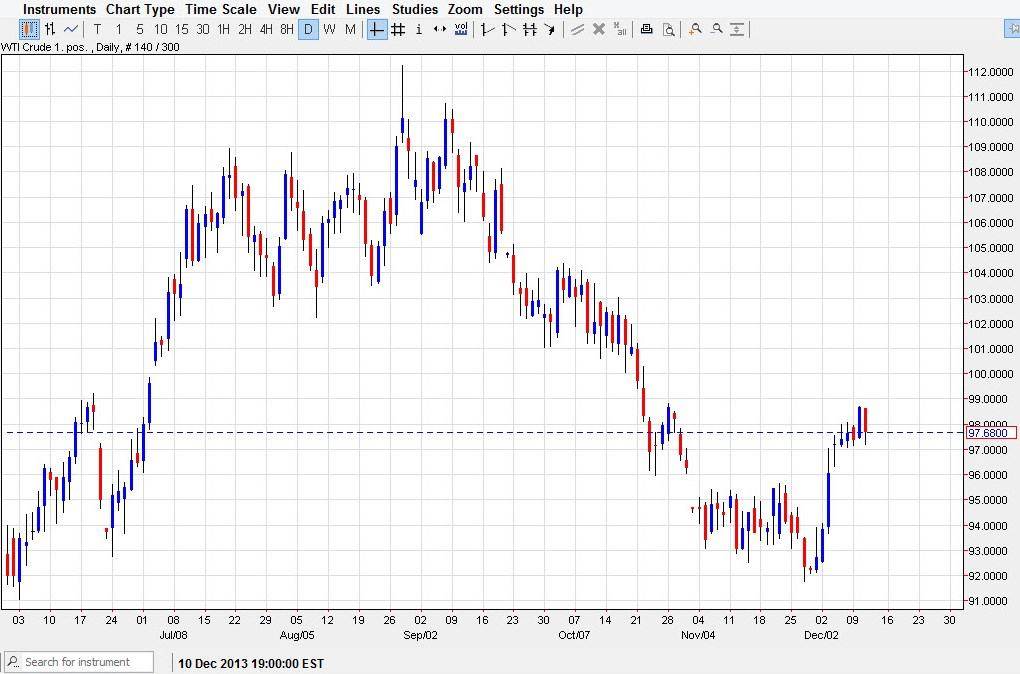
Task: Click the print chart icon
Action: pyautogui.click(x=647, y=29)
